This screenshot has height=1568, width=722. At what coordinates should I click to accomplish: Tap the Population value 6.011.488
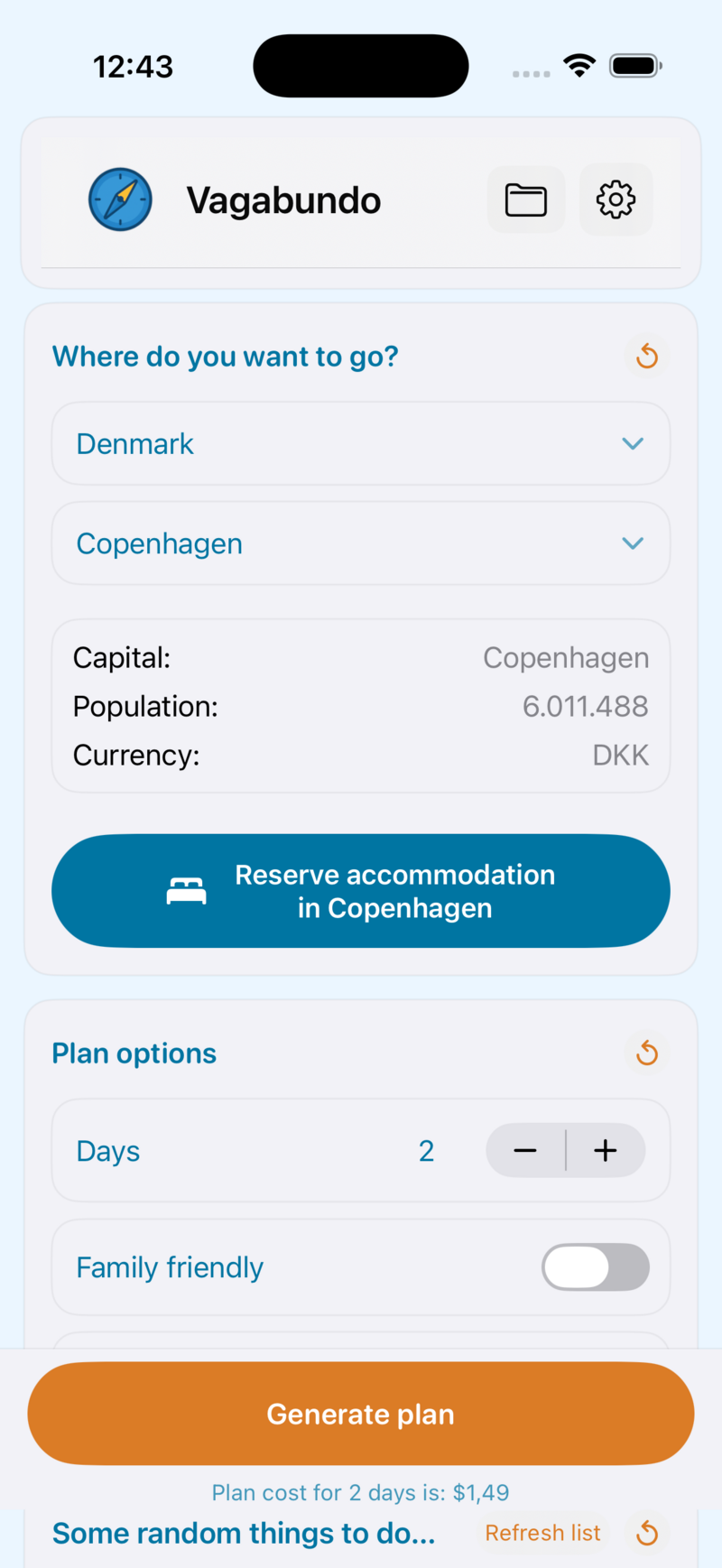coord(585,707)
